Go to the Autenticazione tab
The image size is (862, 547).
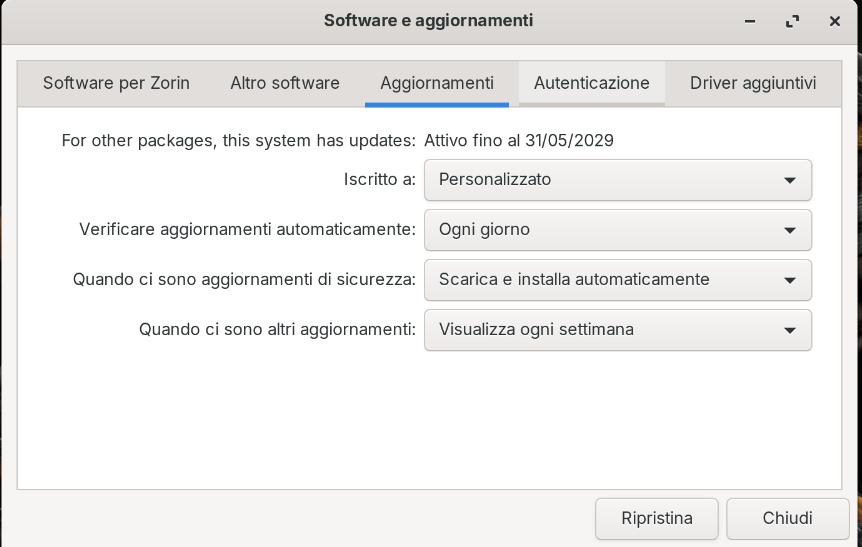click(592, 83)
